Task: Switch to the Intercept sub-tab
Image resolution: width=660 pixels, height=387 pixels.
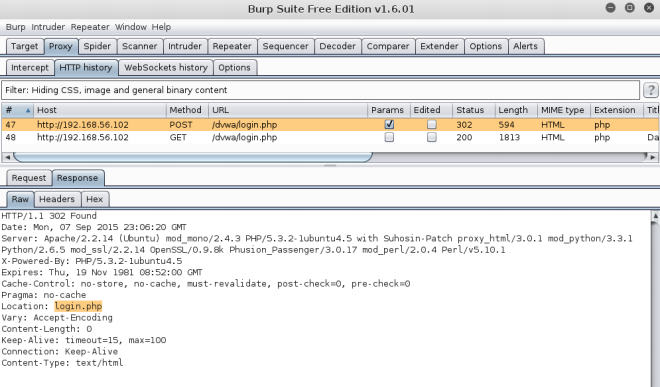Action: click(x=30, y=68)
